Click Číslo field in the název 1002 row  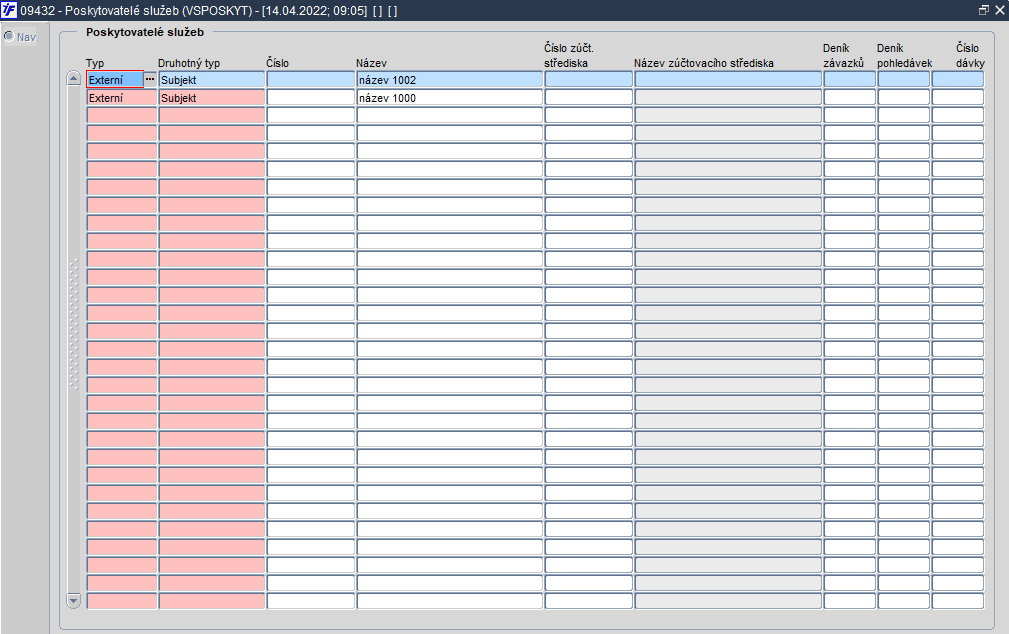tap(311, 79)
